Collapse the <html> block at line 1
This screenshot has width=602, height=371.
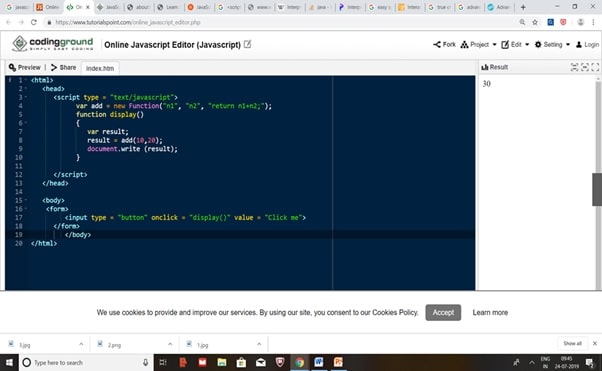[x=26, y=80]
